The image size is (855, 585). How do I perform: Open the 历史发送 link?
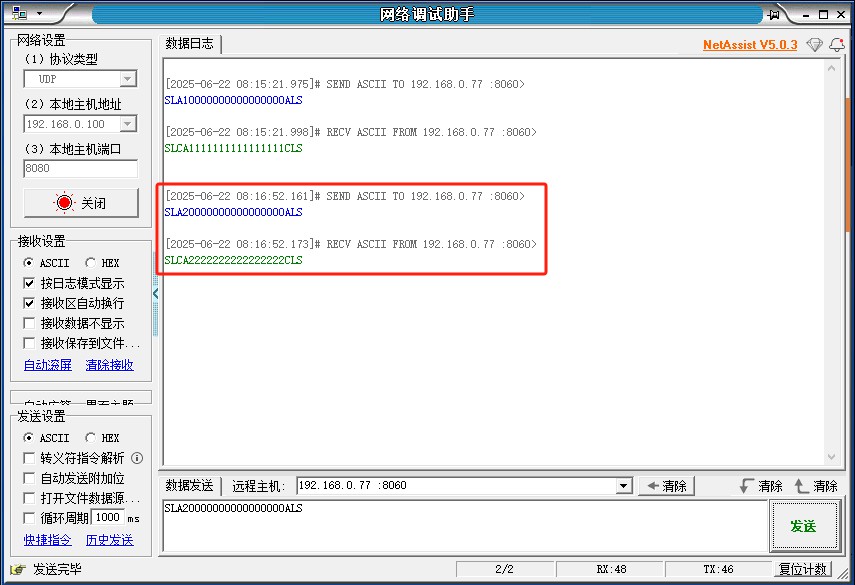pos(110,540)
